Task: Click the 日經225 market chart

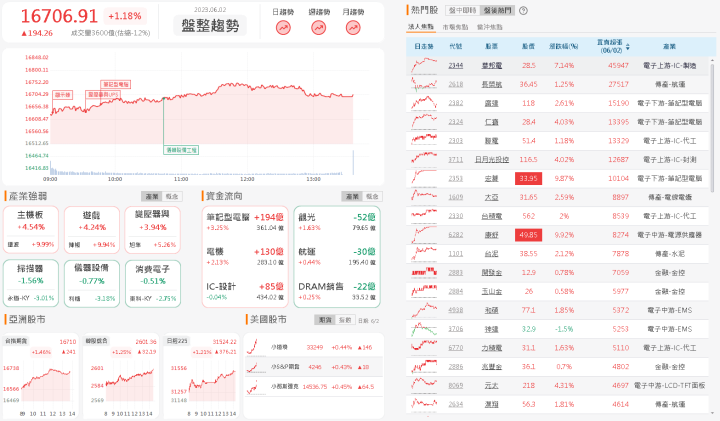Action: click(201, 376)
